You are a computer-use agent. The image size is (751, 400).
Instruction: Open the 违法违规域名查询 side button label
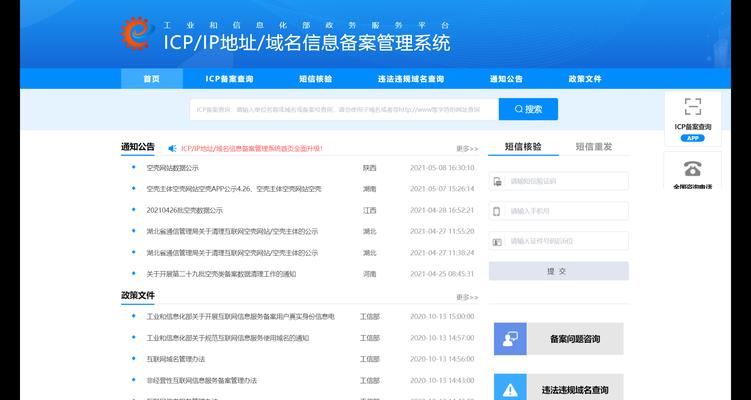tap(575, 390)
